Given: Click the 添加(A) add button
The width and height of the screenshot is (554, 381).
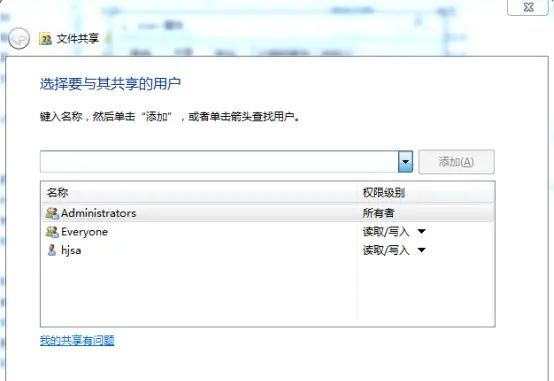Looking at the screenshot, I should [x=456, y=162].
